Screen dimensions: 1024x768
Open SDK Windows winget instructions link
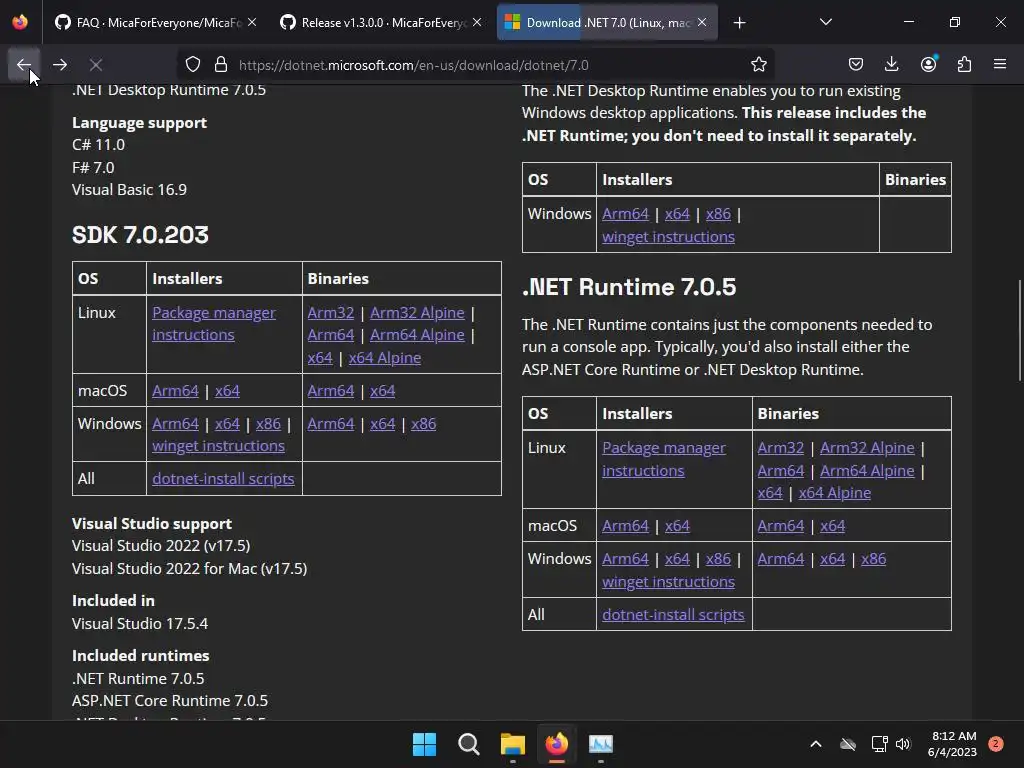[x=218, y=446]
